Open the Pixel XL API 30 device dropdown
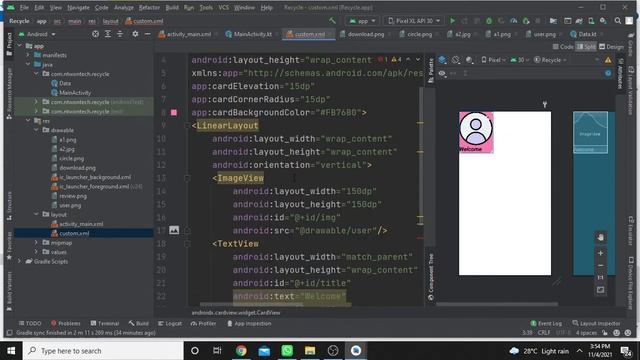This screenshot has width=640, height=360. (414, 20)
